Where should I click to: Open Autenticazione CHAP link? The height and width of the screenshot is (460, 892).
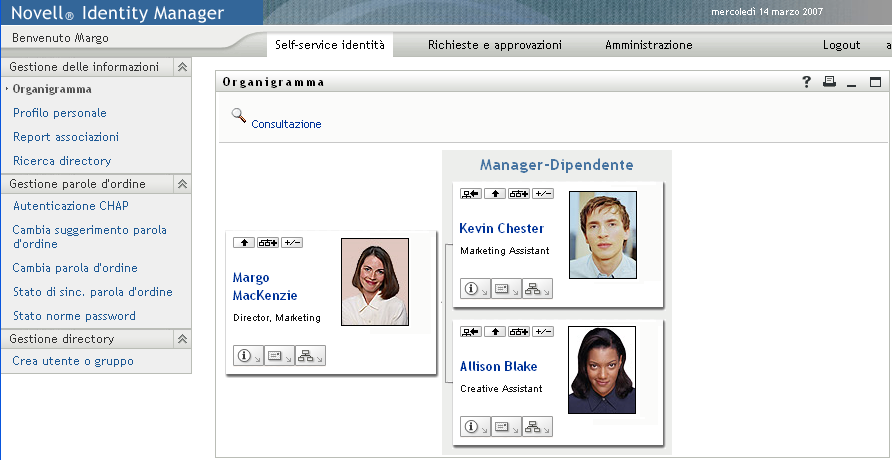[x=71, y=206]
